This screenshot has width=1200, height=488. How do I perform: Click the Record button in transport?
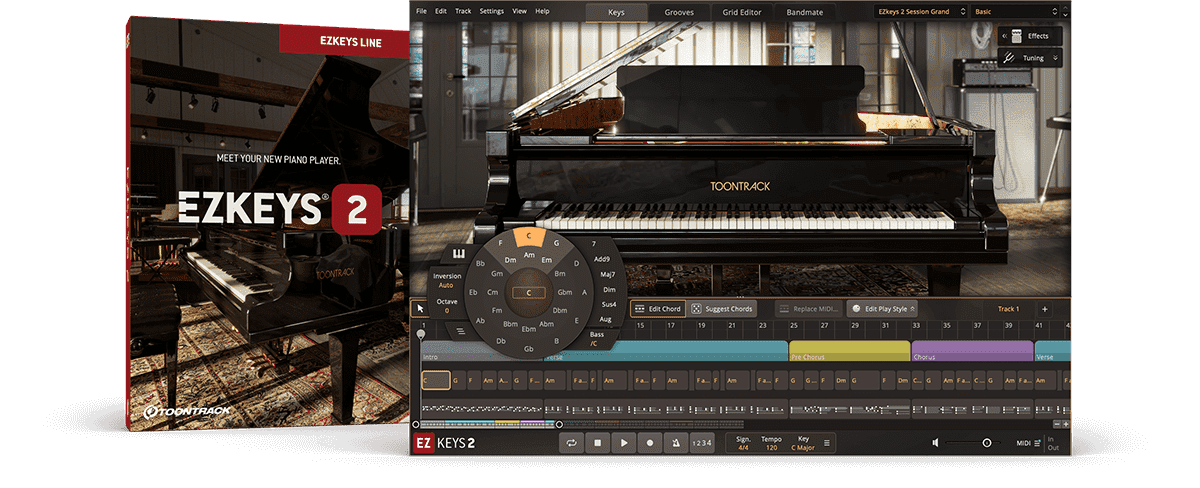(x=650, y=442)
